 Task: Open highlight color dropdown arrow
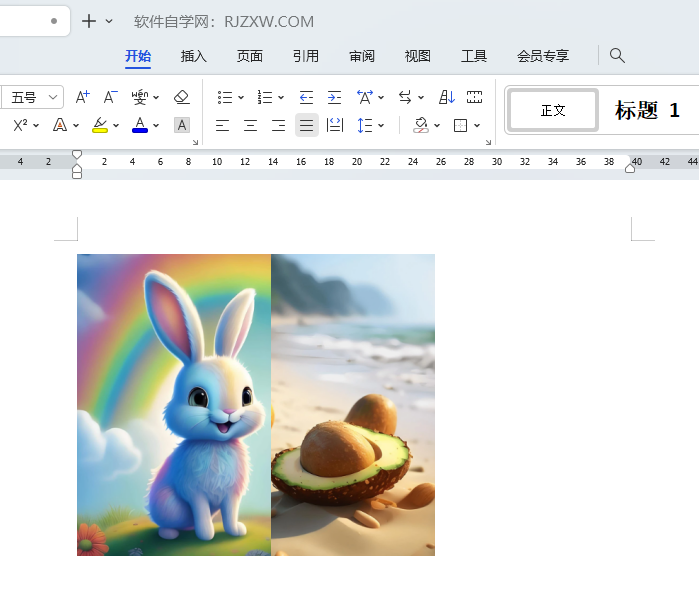click(x=116, y=126)
